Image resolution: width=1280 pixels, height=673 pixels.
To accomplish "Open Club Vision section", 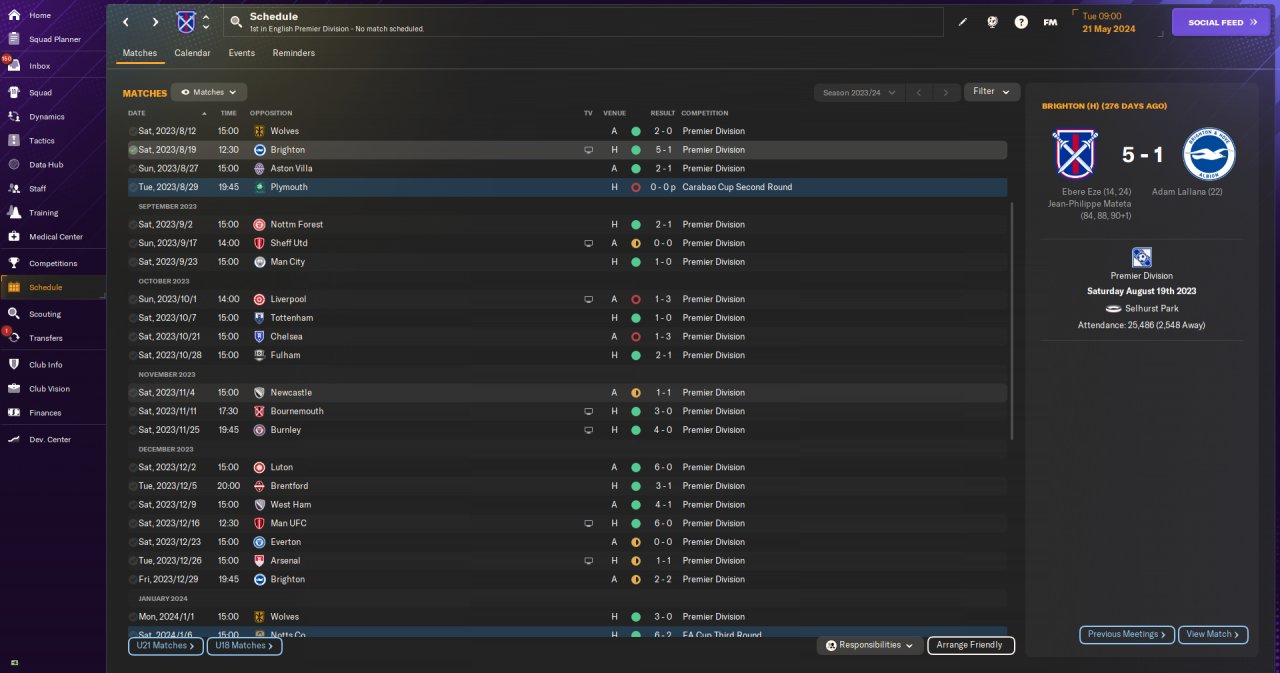I will [x=49, y=389].
